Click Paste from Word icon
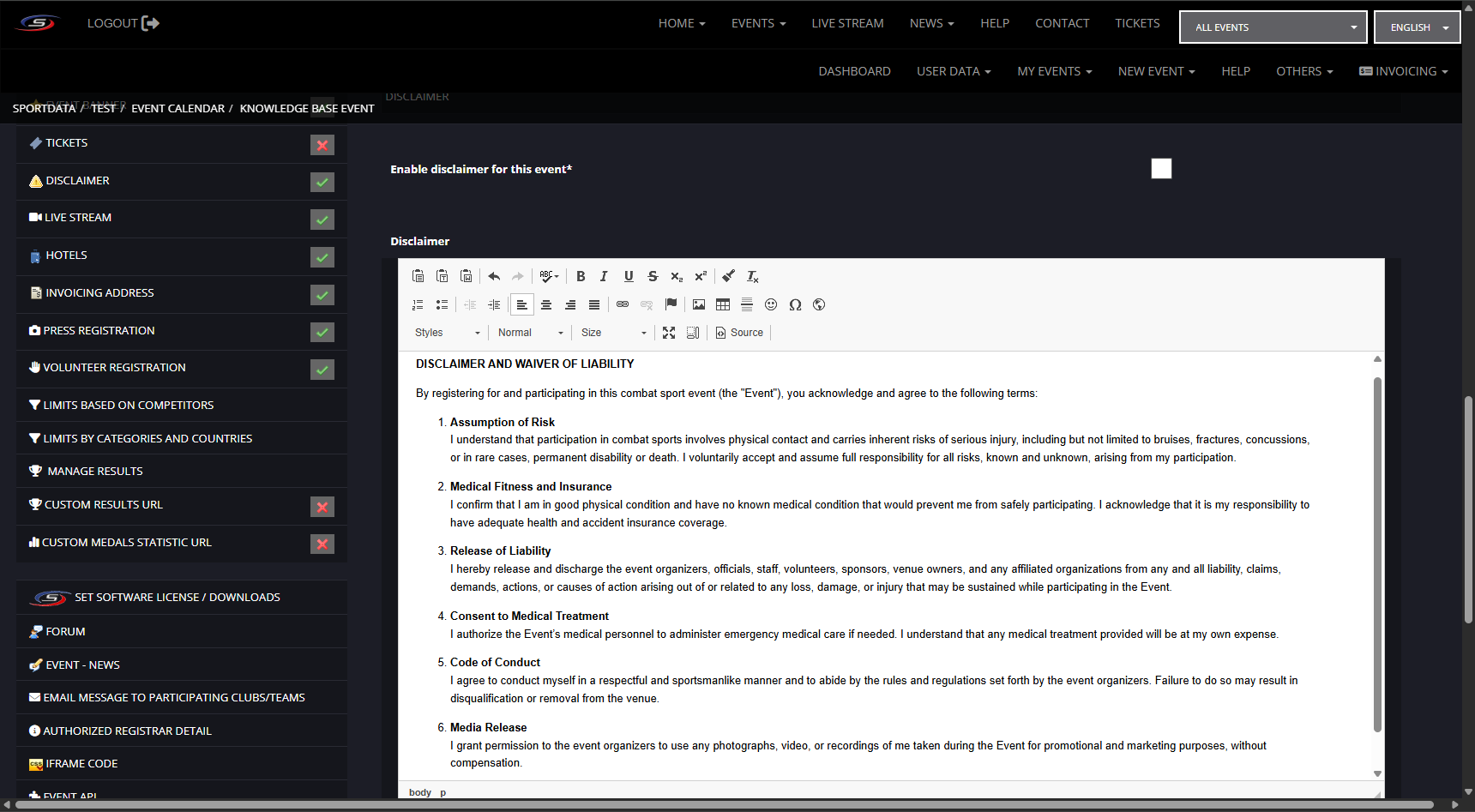This screenshot has width=1475, height=812. coord(466,276)
